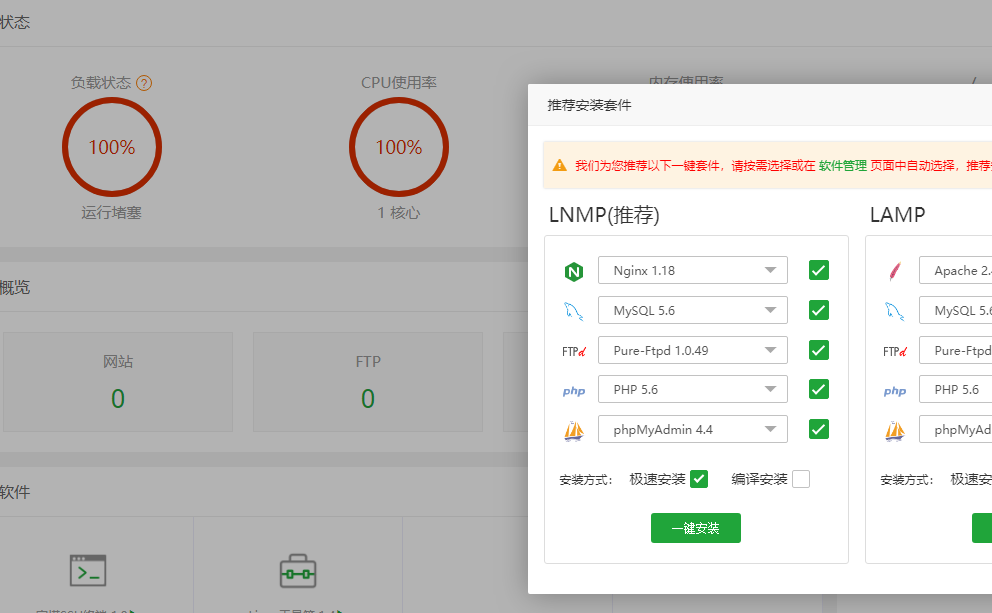Click the FTP count card
992x613 pixels.
coord(368,382)
